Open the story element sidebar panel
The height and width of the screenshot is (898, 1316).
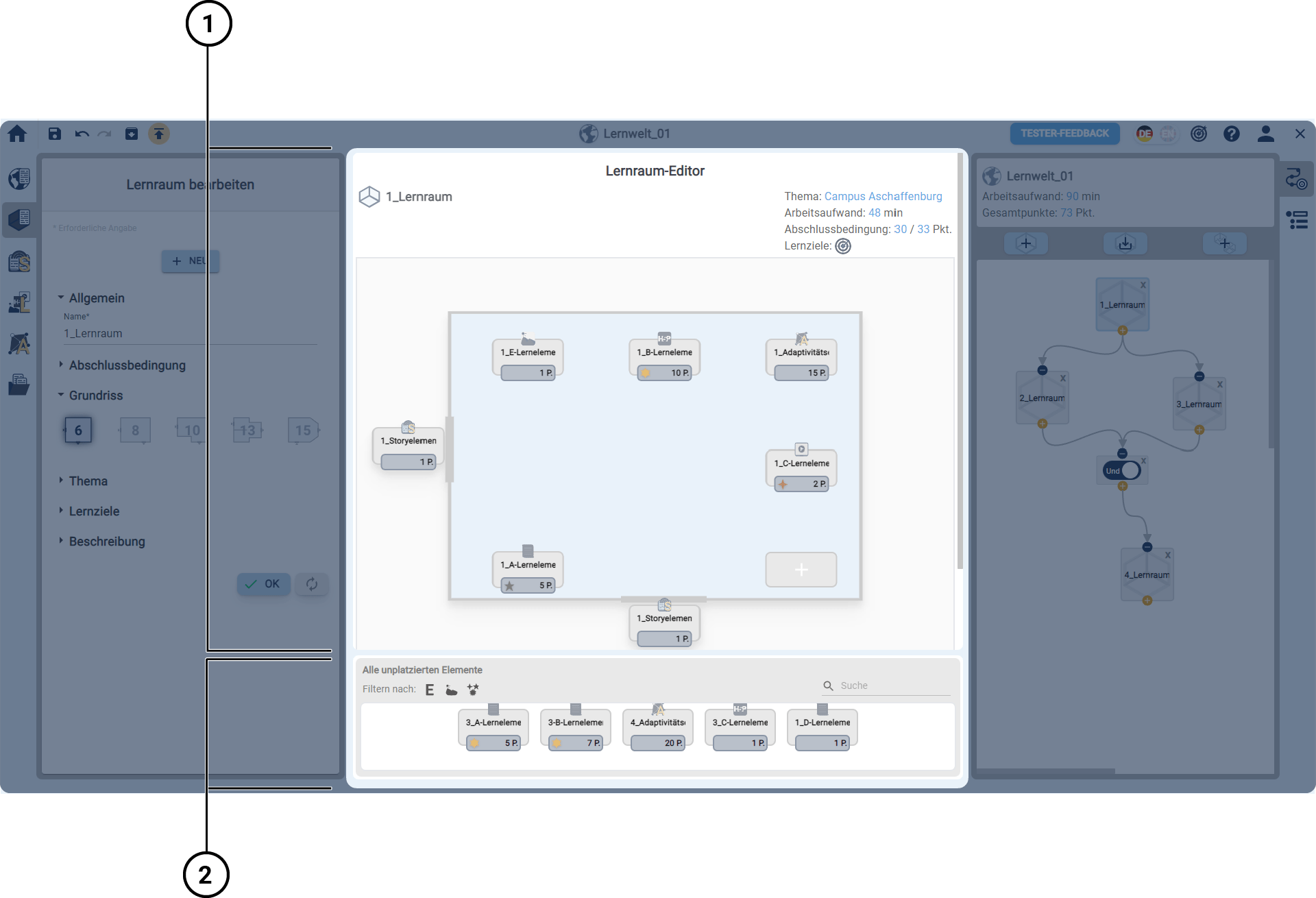19,262
